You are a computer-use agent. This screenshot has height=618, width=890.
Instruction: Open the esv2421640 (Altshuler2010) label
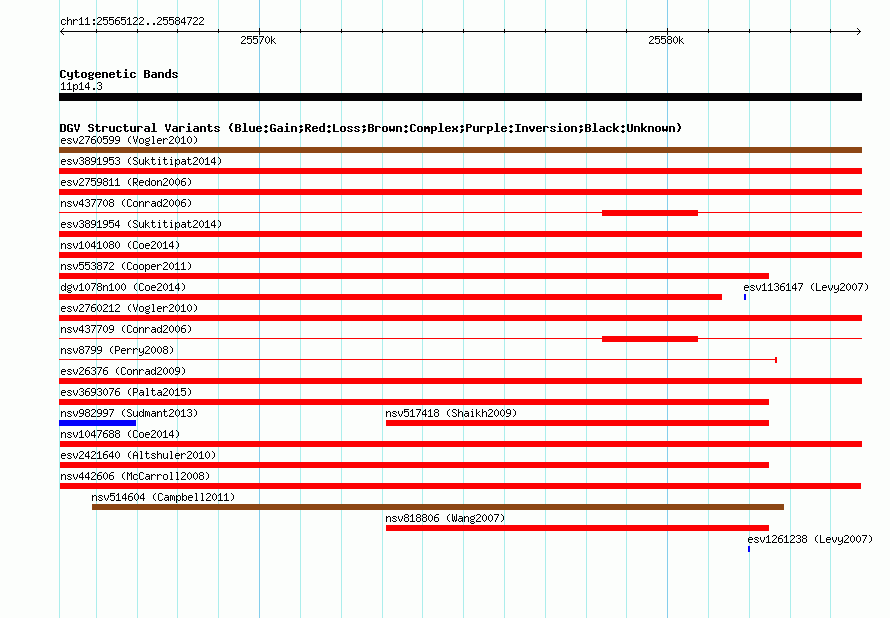coord(138,455)
